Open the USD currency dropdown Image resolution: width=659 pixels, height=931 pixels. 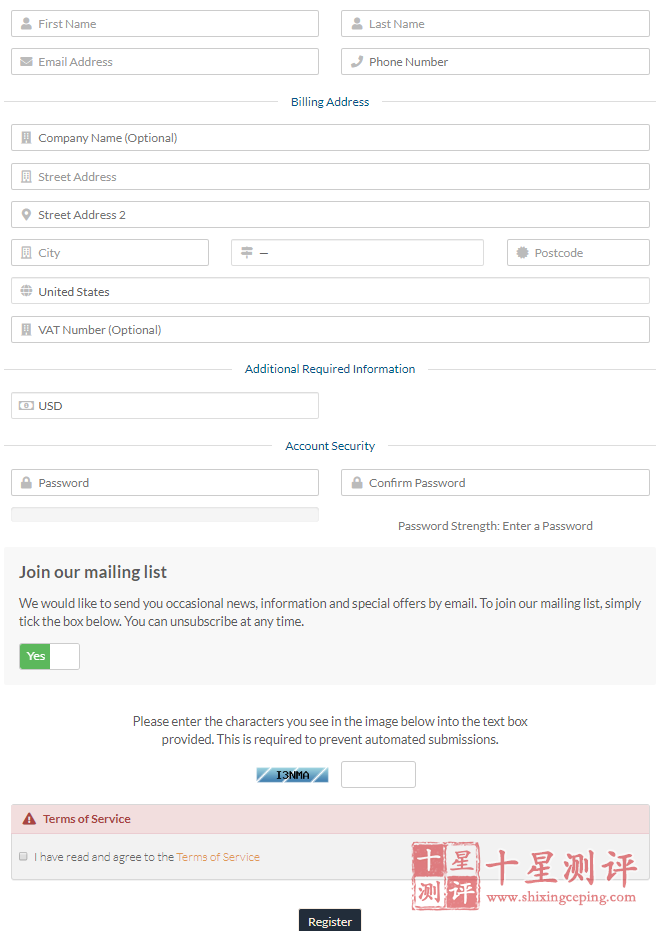click(x=165, y=406)
